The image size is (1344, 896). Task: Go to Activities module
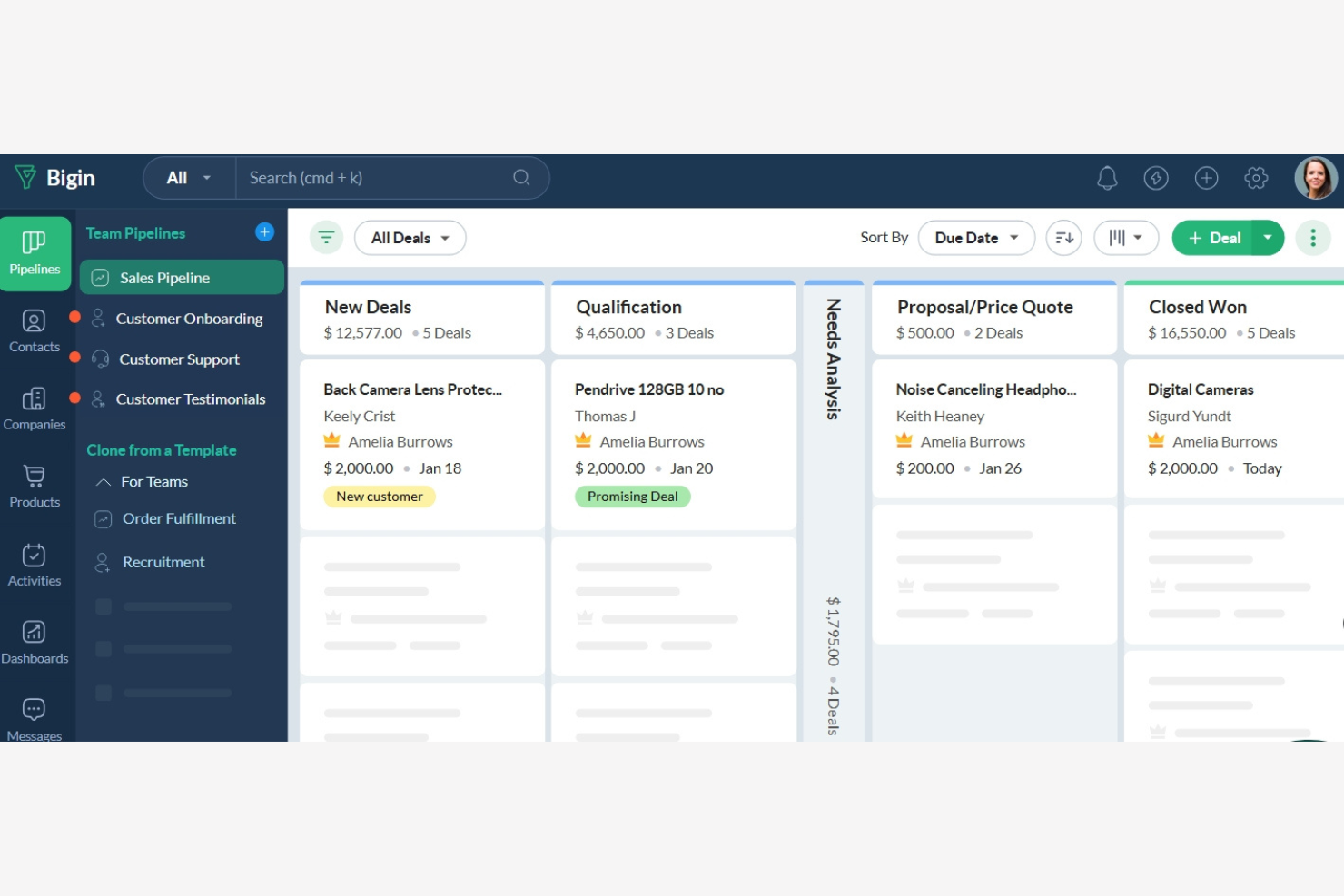tap(35, 565)
